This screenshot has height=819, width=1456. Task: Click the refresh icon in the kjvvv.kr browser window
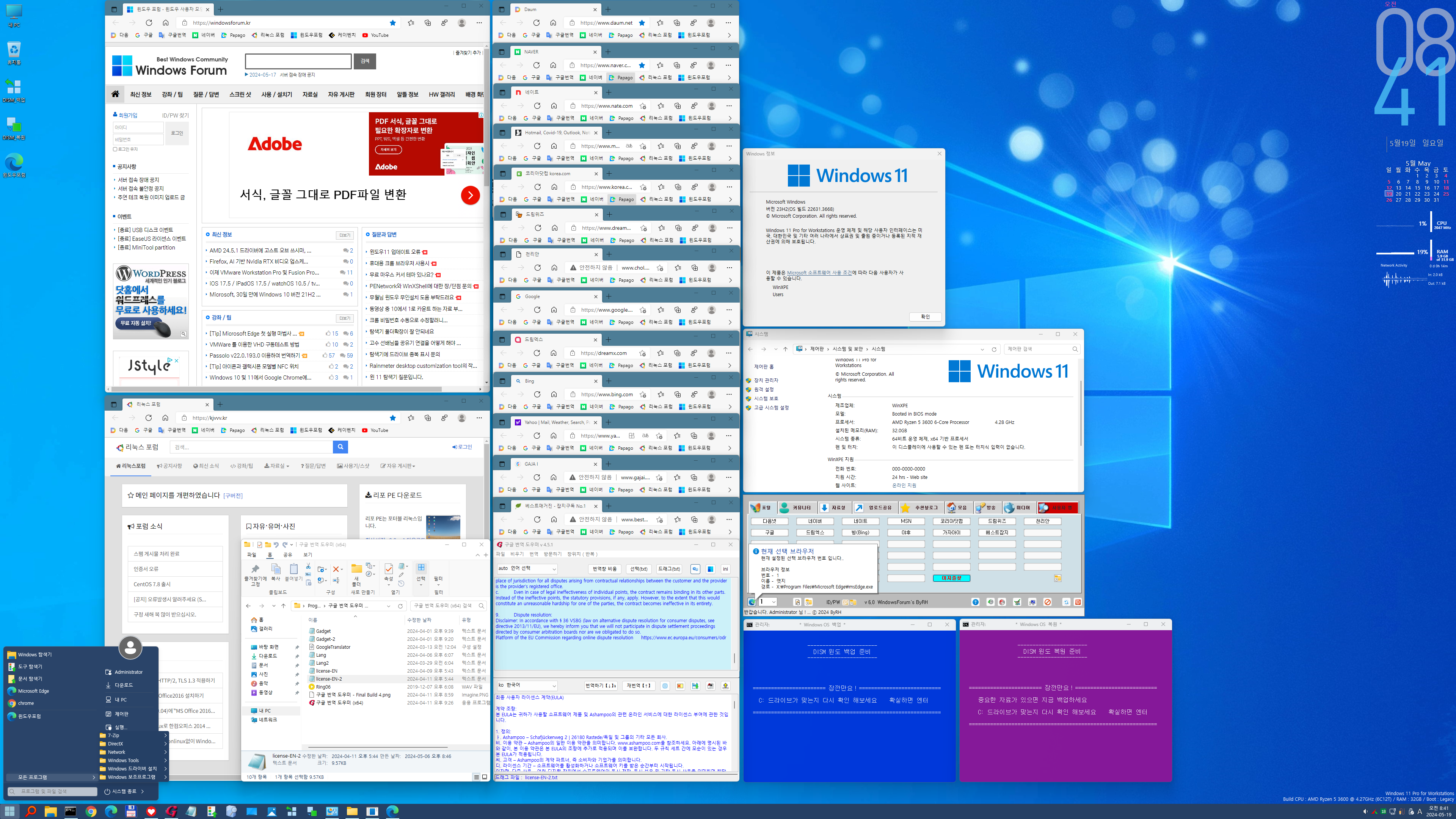pos(148,418)
